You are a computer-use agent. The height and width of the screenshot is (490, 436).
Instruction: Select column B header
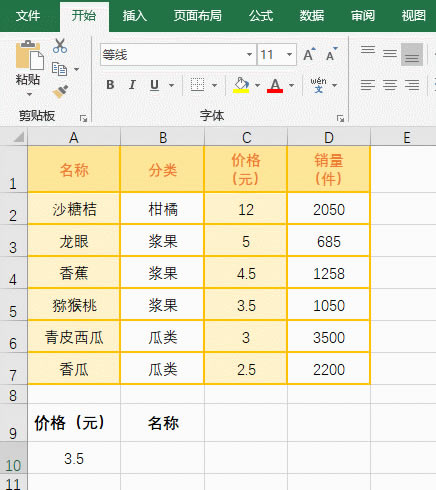click(163, 137)
